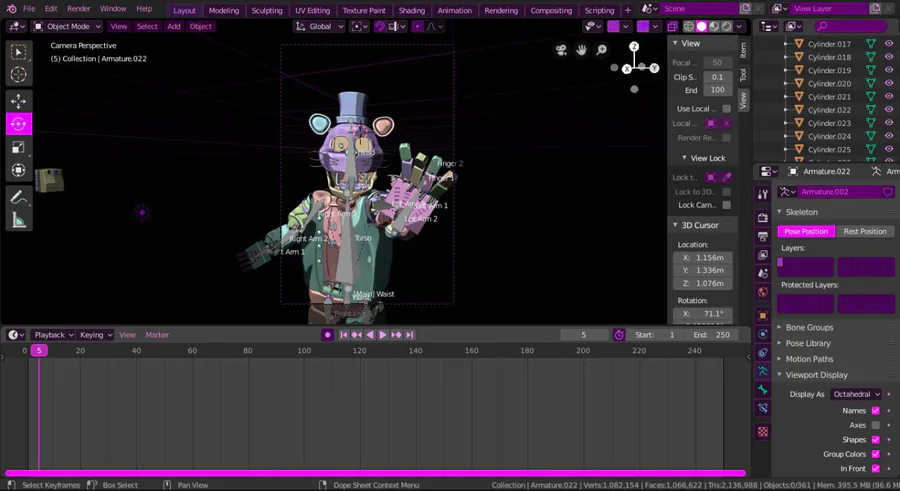Click the zoom view magnifier icon

(602, 51)
